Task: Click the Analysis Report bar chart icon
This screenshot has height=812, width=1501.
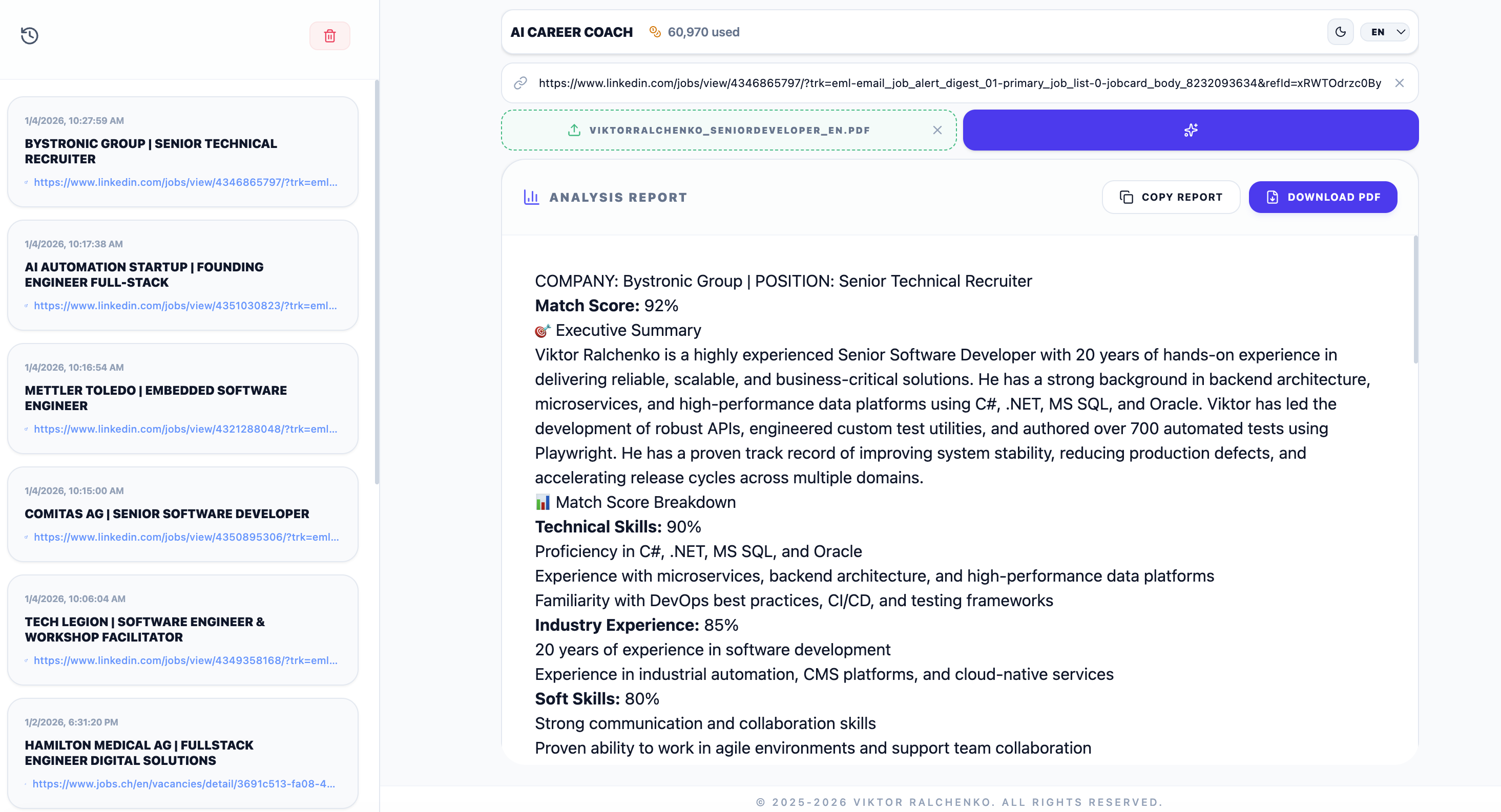Action: 531,198
